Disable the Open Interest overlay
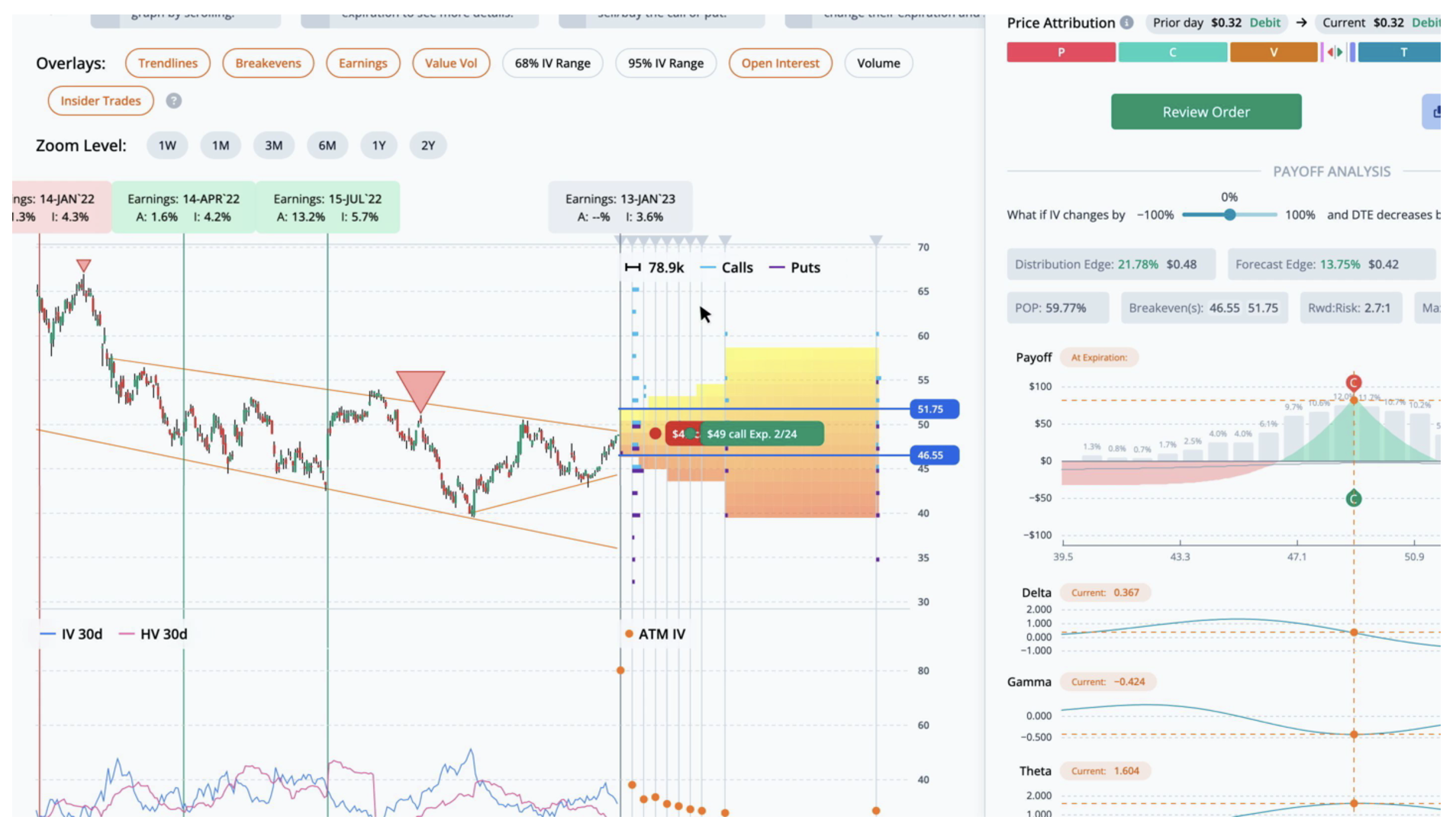This screenshot has width=1456, height=836. coord(780,63)
